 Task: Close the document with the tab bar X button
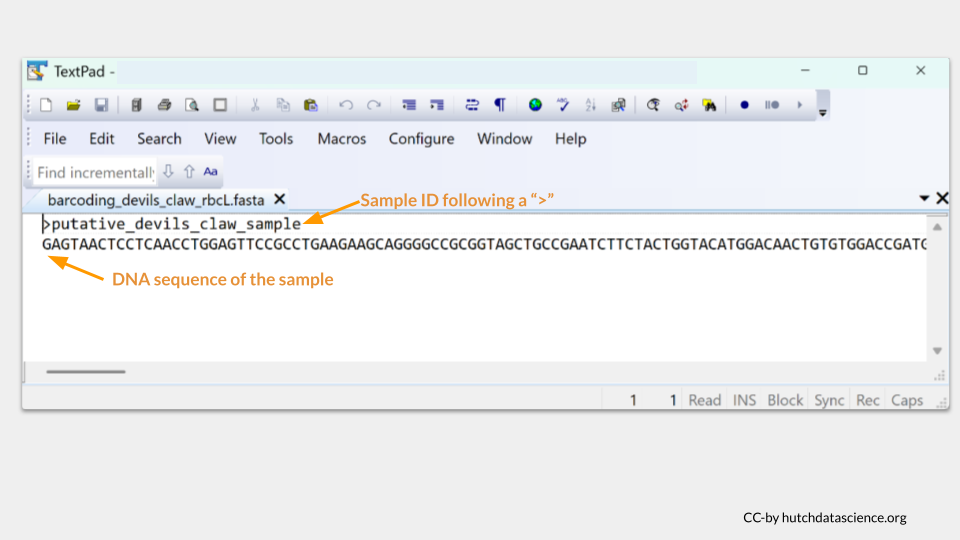(x=942, y=198)
